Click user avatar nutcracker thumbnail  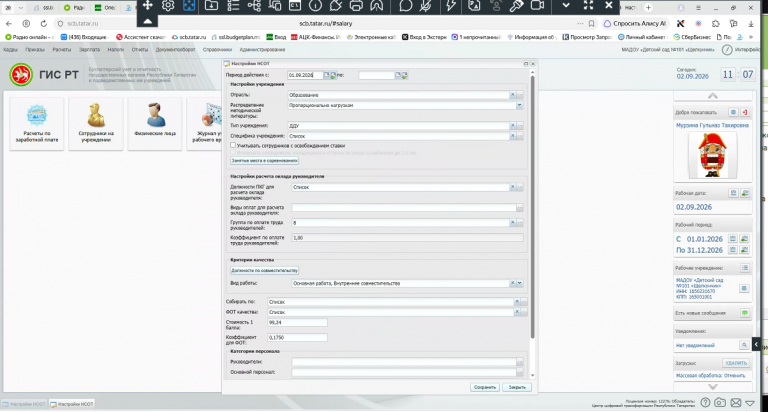coord(712,155)
